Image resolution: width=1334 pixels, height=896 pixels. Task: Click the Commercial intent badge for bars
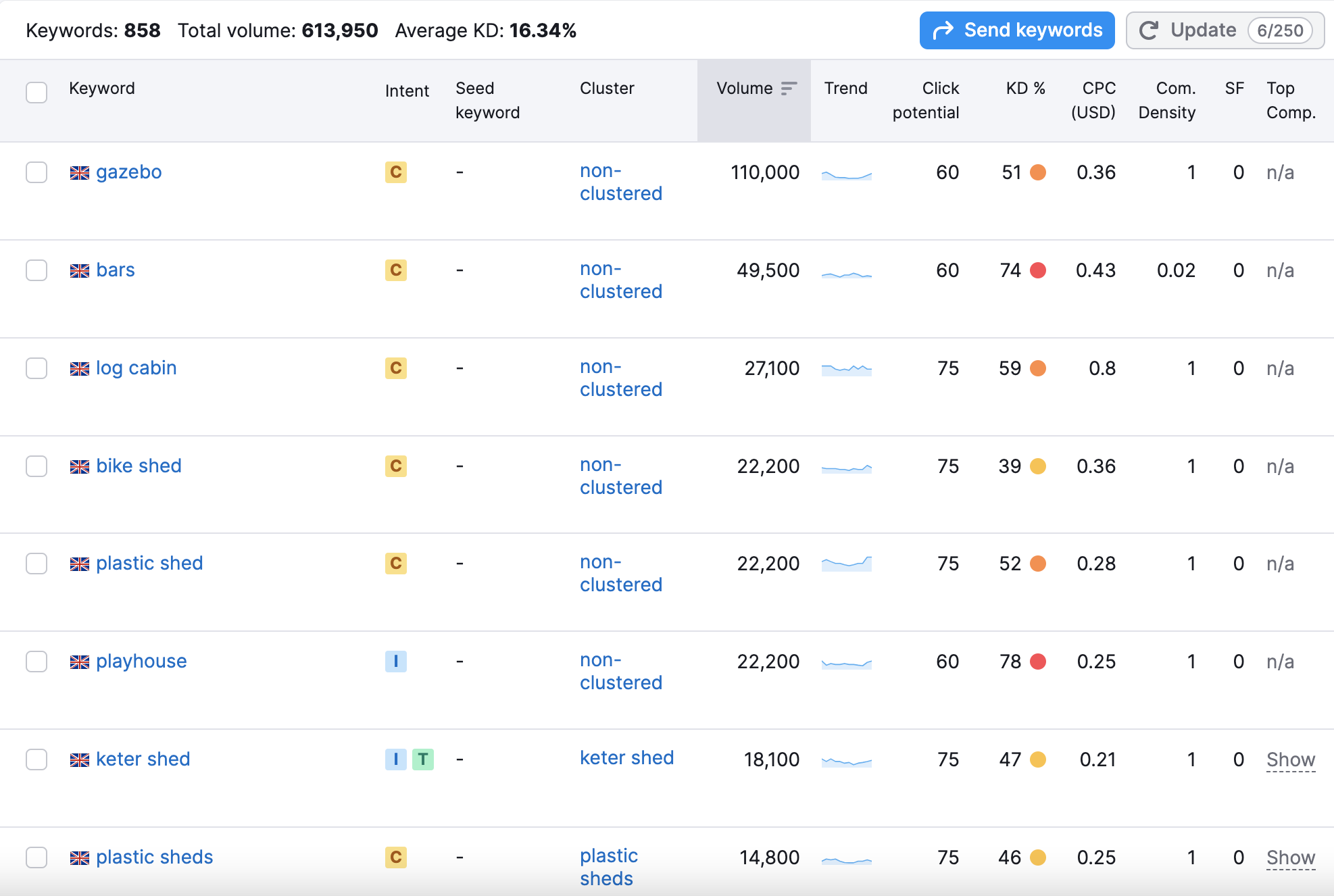[396, 270]
